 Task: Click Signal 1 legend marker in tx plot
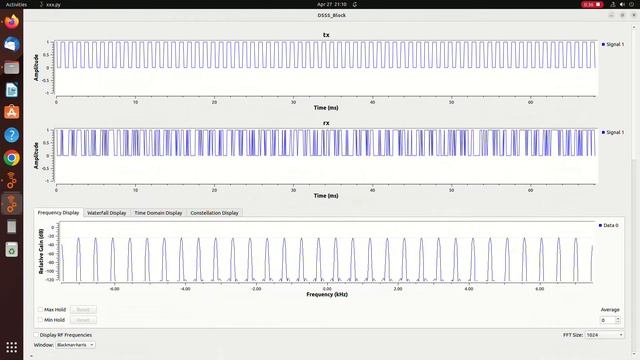[x=603, y=44]
